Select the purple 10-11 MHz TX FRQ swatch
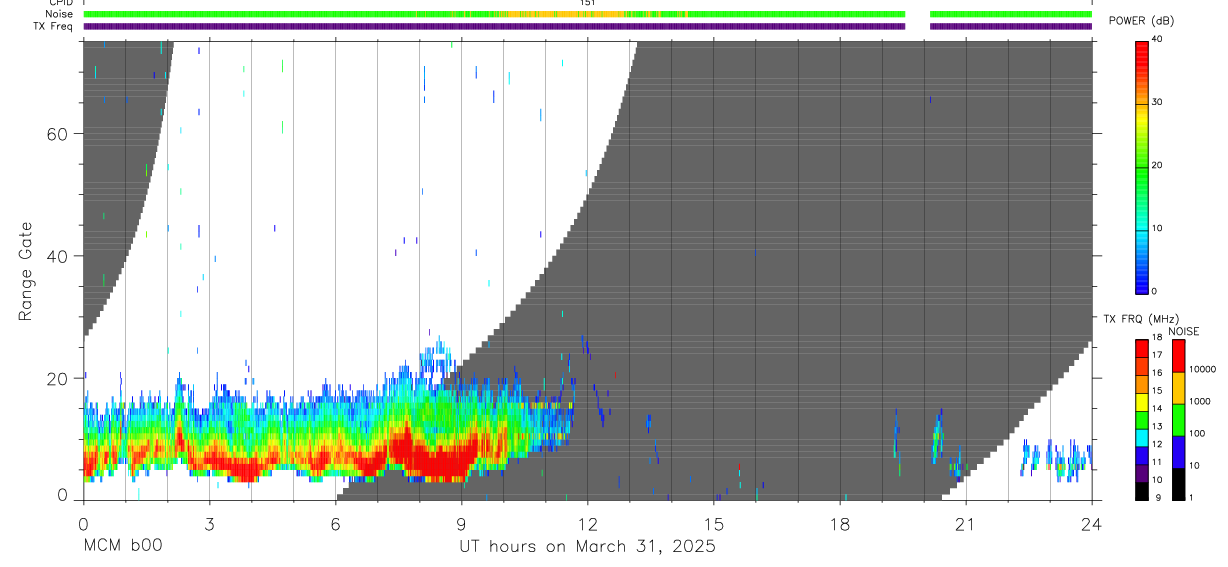 [x=1141, y=472]
